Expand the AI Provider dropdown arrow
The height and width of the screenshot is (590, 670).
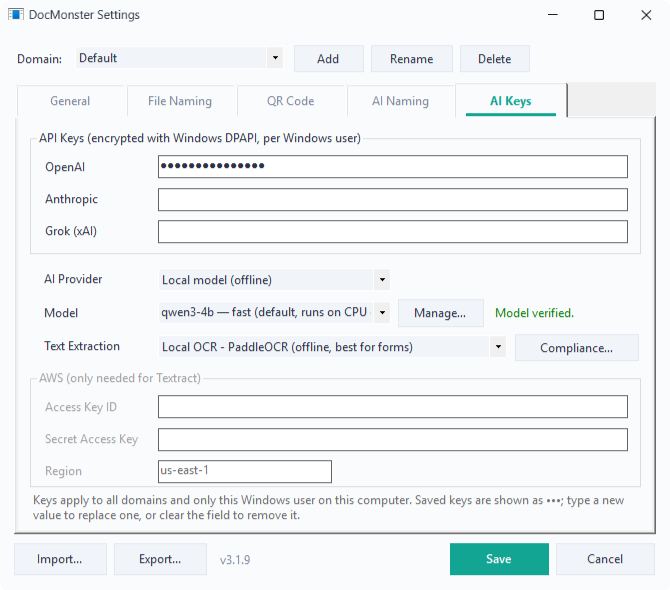(x=382, y=280)
